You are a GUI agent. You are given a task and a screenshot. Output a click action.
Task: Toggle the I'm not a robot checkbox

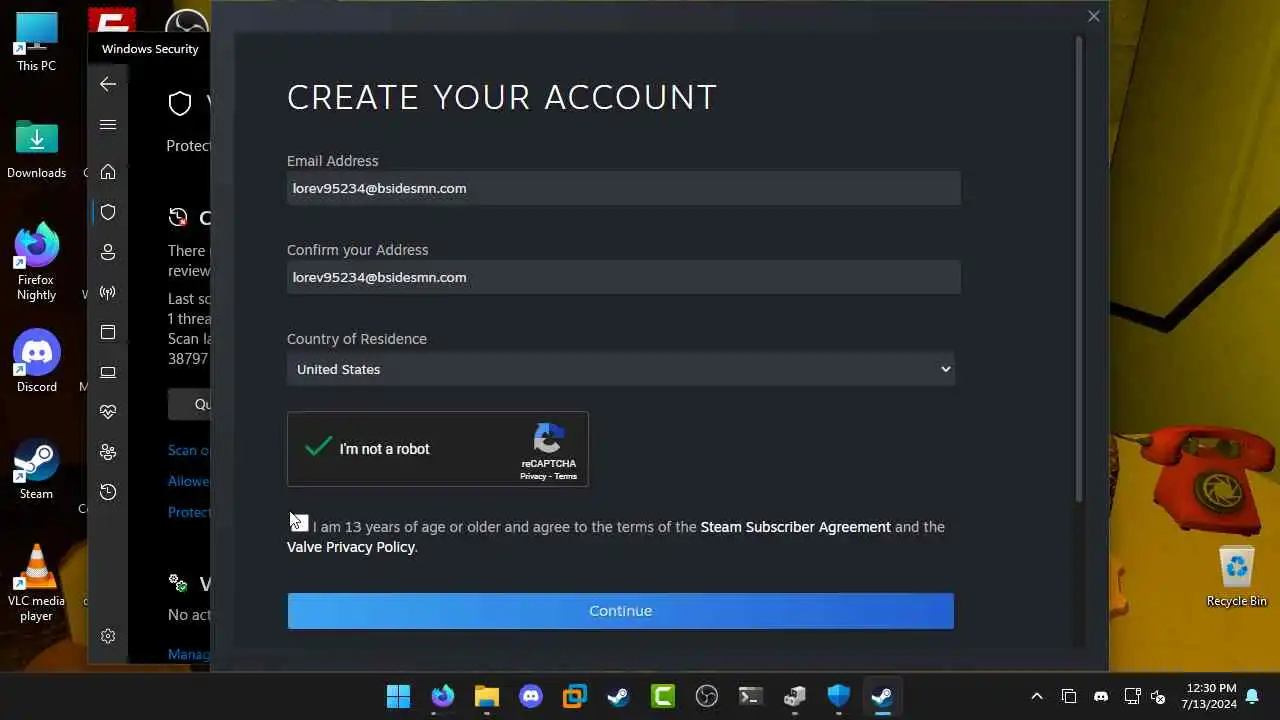click(x=318, y=447)
